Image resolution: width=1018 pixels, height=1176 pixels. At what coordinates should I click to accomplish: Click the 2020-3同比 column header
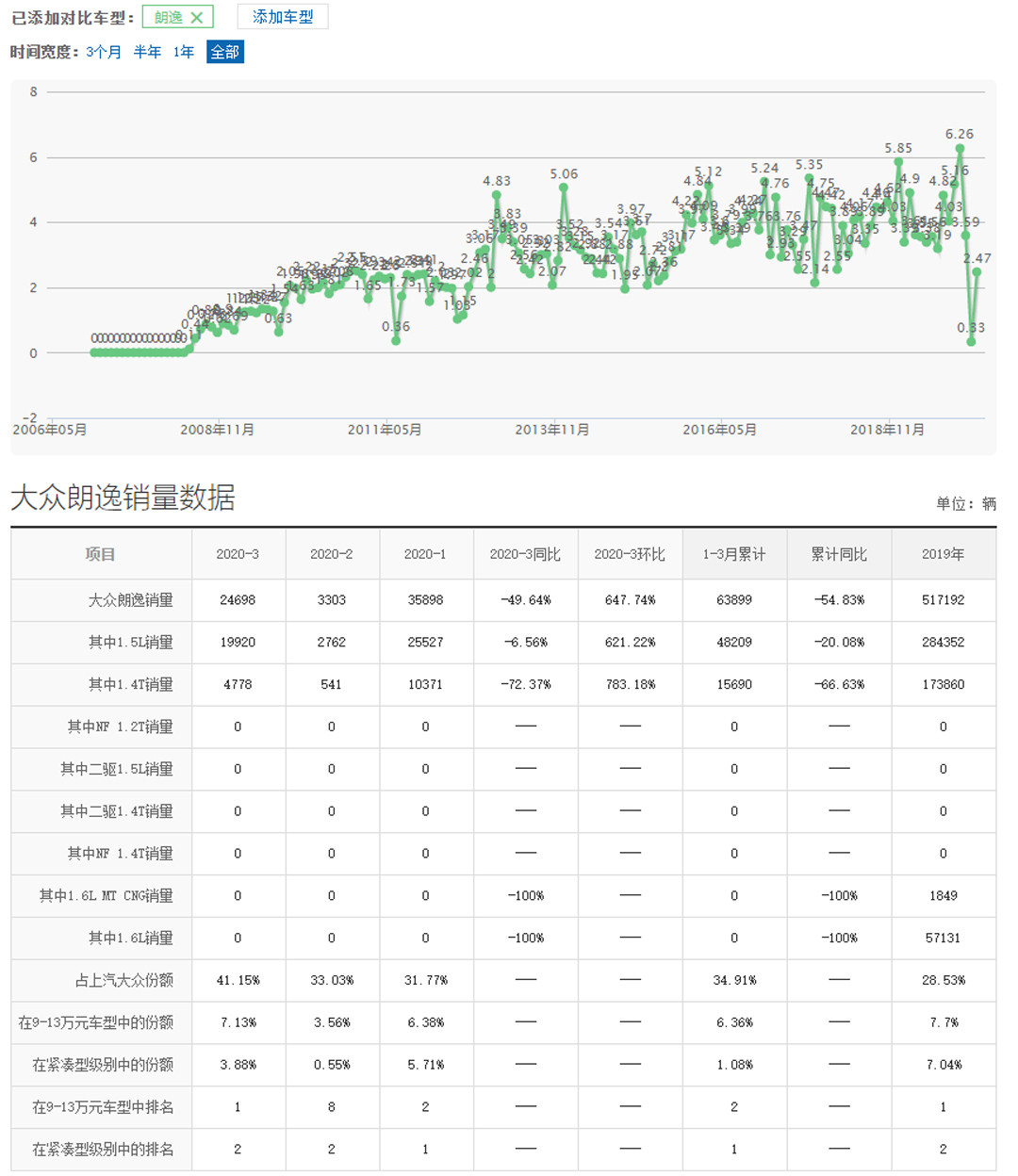(x=525, y=554)
